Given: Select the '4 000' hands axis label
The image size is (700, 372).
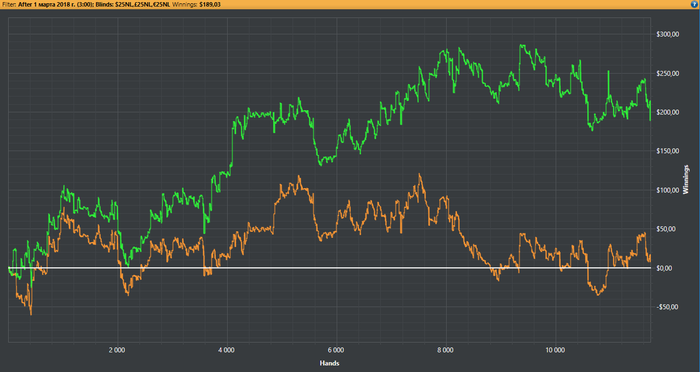Looking at the screenshot, I should 226,351.
